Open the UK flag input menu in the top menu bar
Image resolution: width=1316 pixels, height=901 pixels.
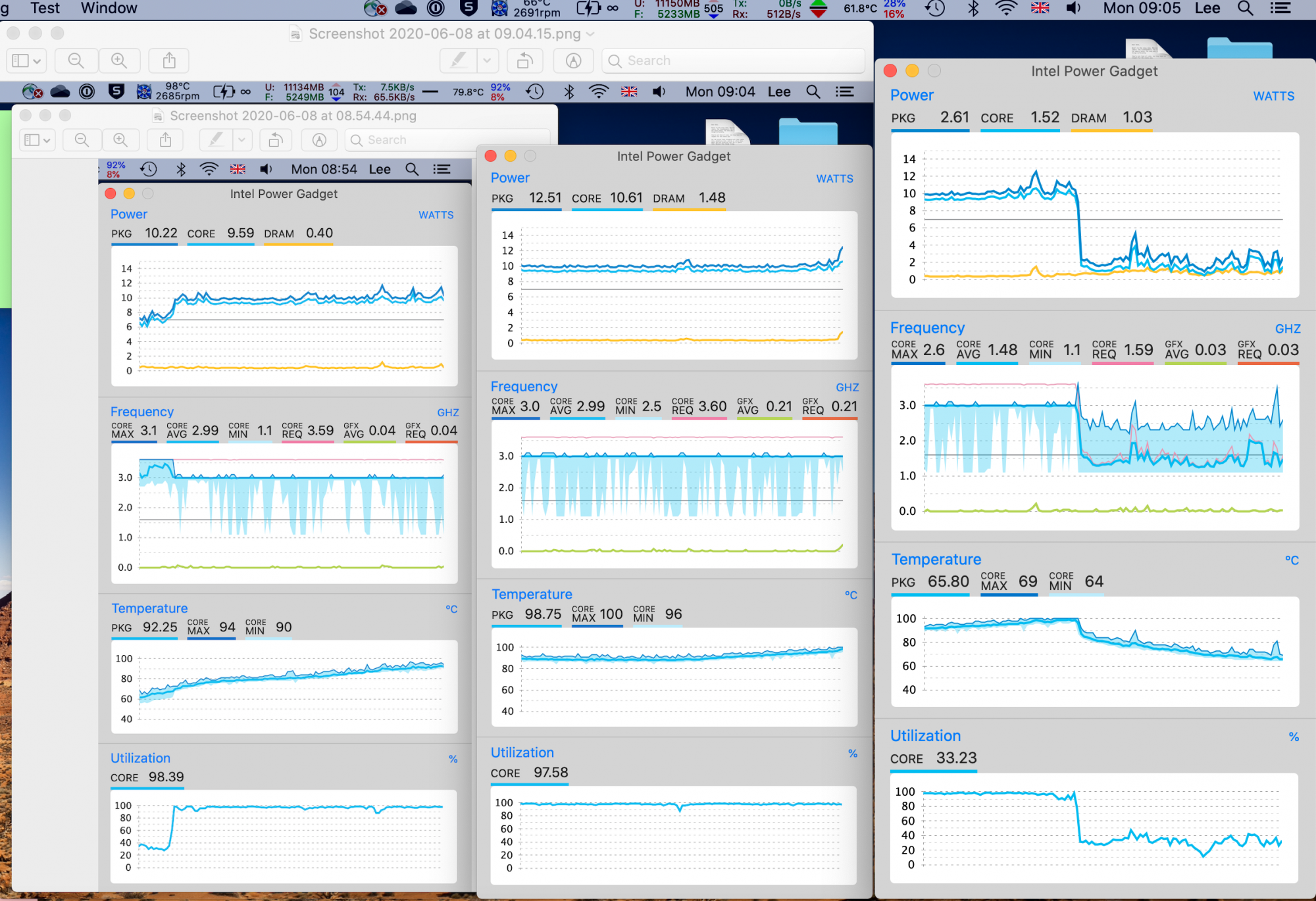1040,8
